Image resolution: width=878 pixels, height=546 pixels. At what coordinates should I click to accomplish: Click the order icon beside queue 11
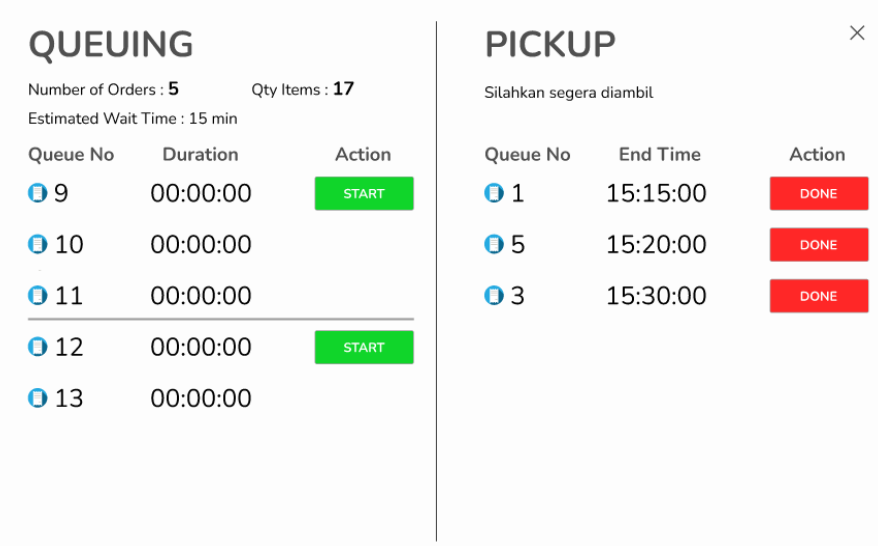click(38, 295)
